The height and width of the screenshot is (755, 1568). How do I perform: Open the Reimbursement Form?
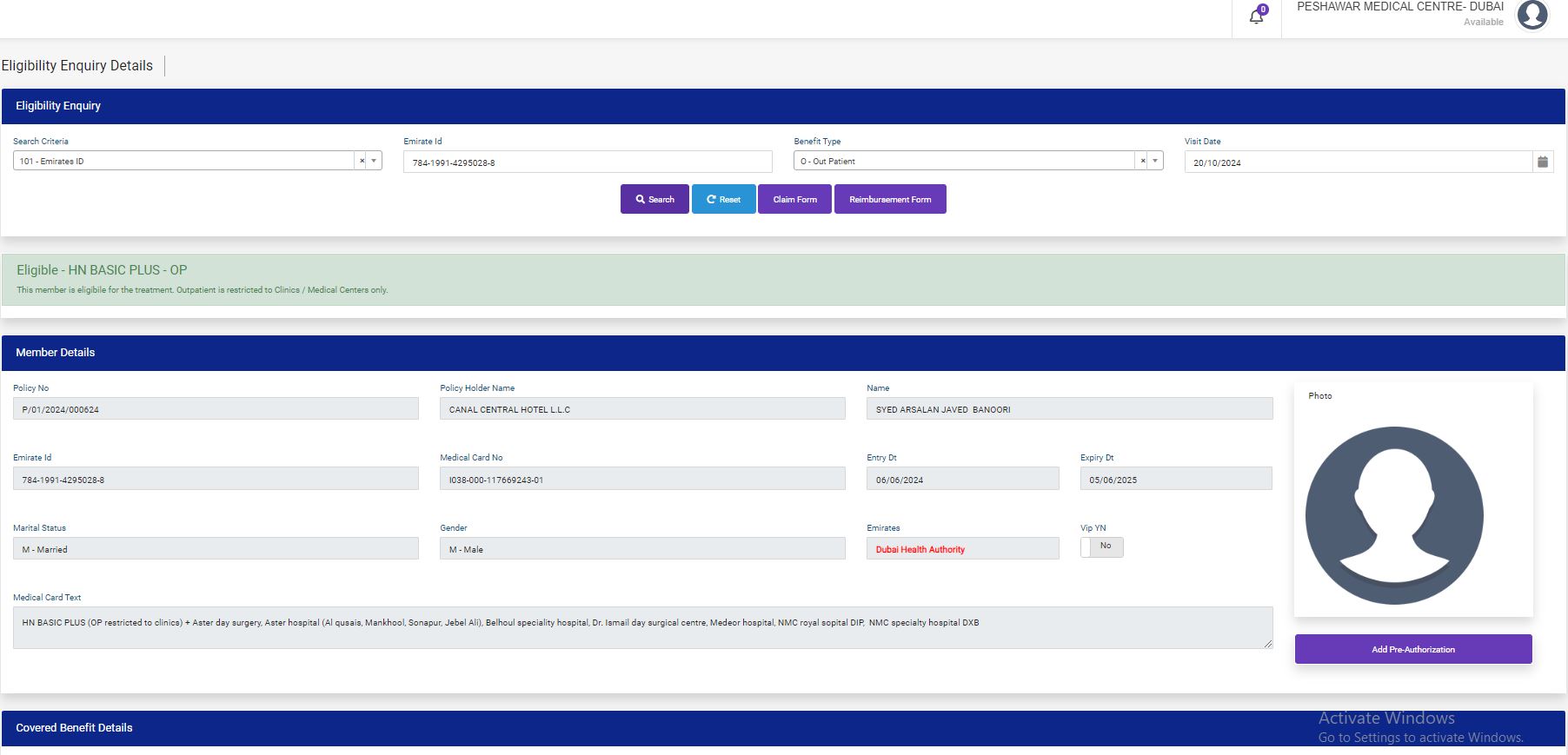(x=890, y=199)
